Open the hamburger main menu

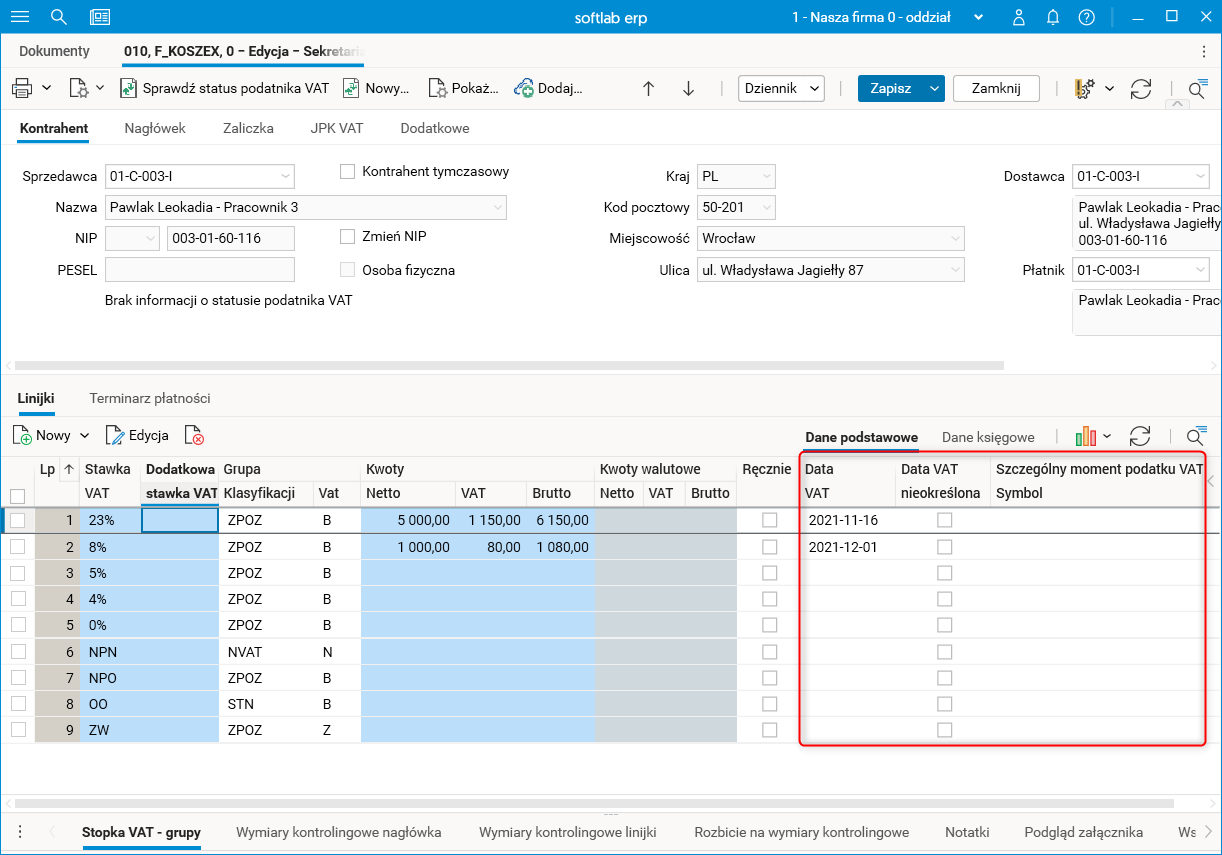(x=19, y=17)
